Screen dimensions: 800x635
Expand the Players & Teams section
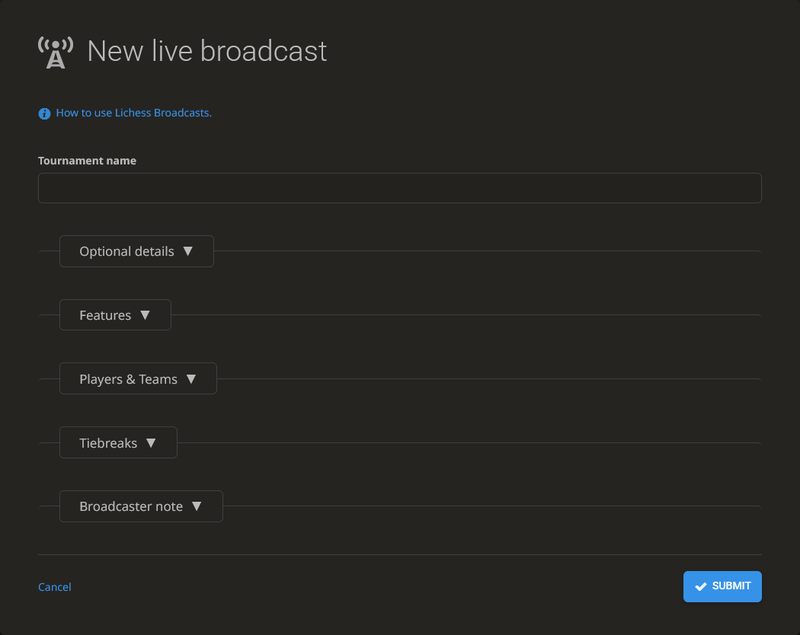pos(138,379)
